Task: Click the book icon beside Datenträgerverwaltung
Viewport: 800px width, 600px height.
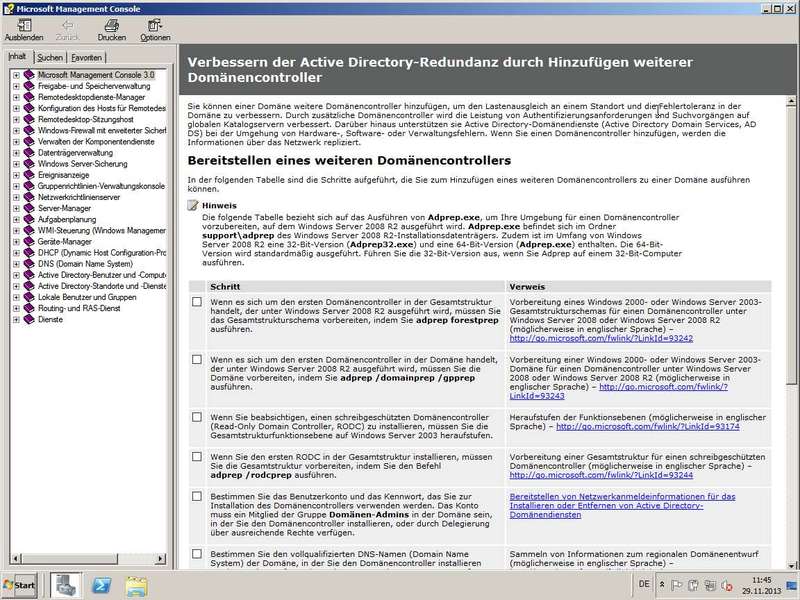Action: coord(29,153)
